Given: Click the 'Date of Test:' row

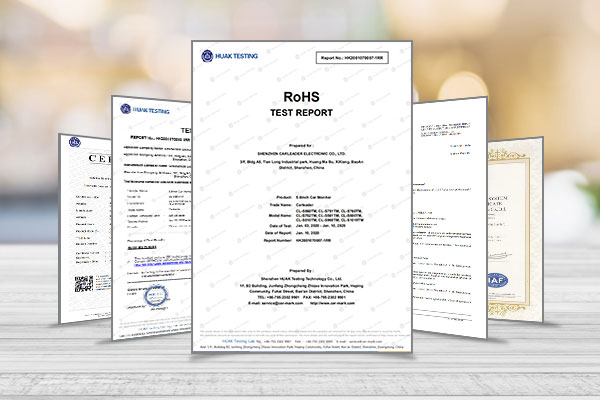Looking at the screenshot, I should pos(307,226).
